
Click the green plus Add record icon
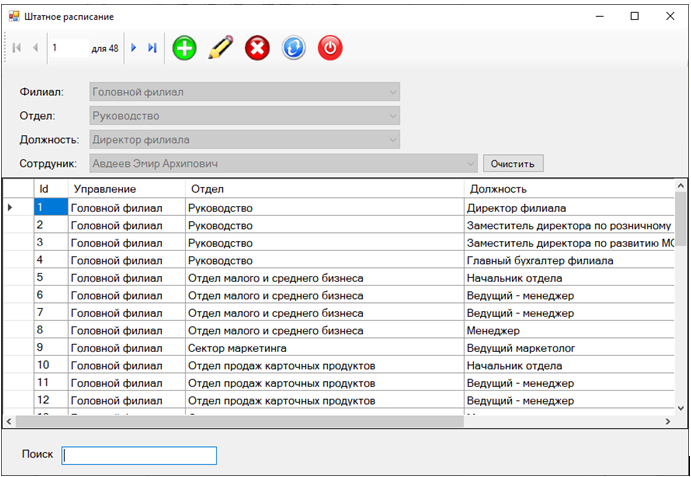[185, 48]
